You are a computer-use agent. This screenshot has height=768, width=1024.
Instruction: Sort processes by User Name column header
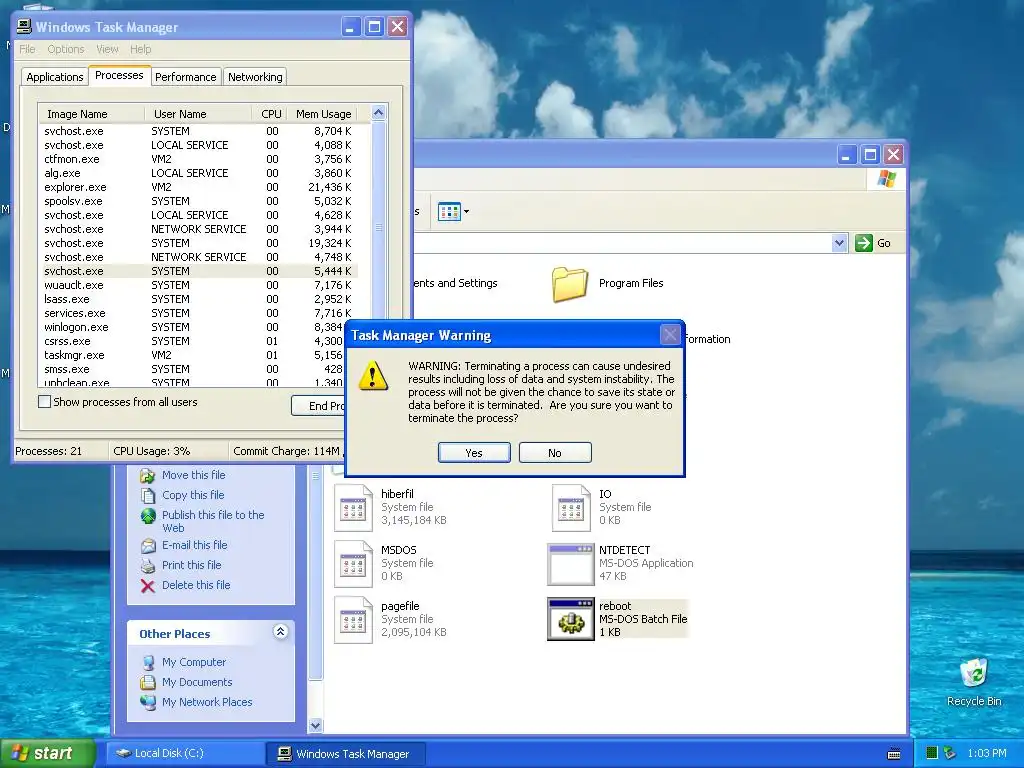[x=198, y=114]
